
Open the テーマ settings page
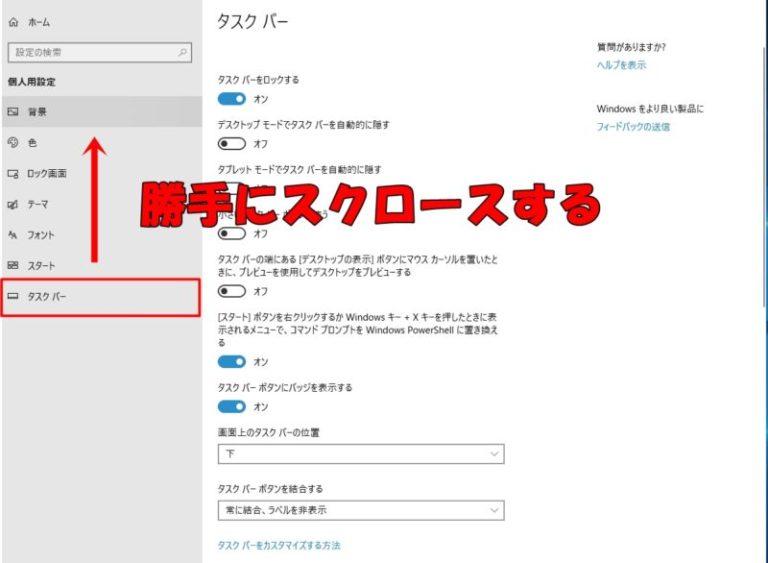tap(102, 204)
